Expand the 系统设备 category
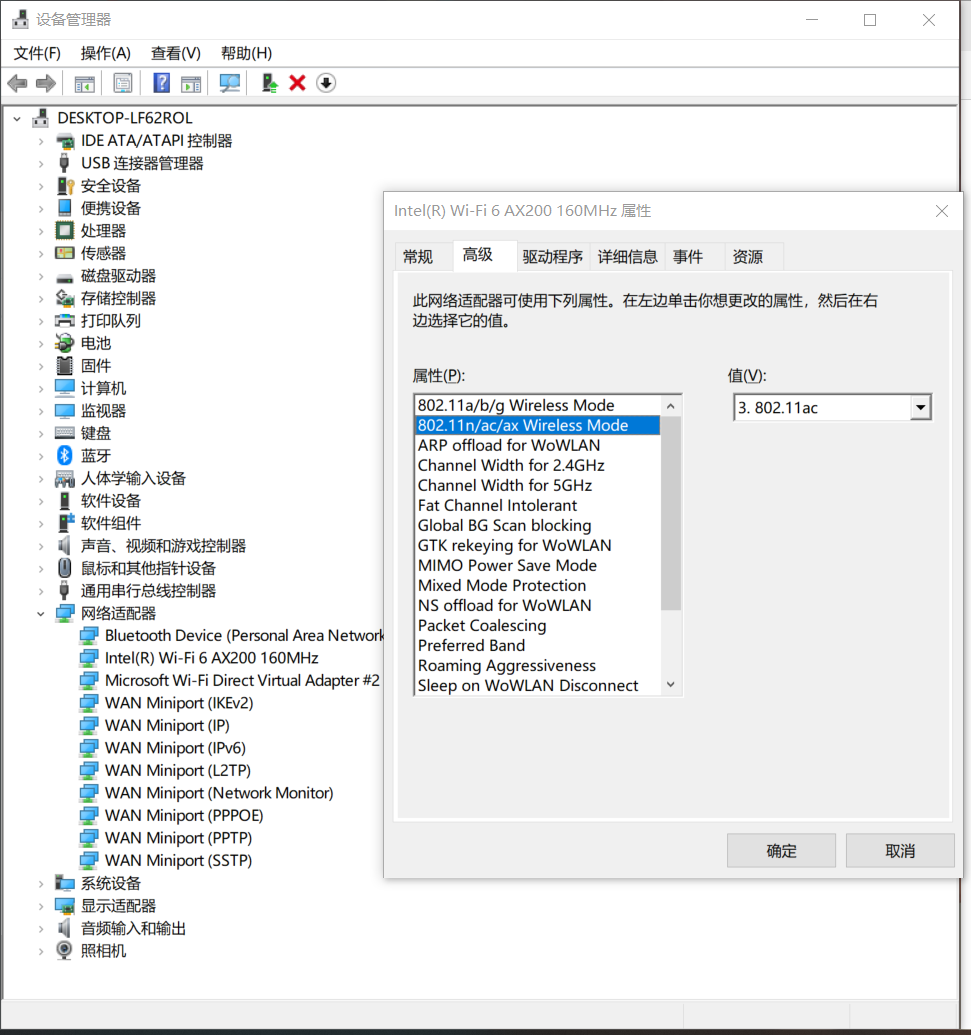This screenshot has width=971, height=1035. [x=41, y=884]
